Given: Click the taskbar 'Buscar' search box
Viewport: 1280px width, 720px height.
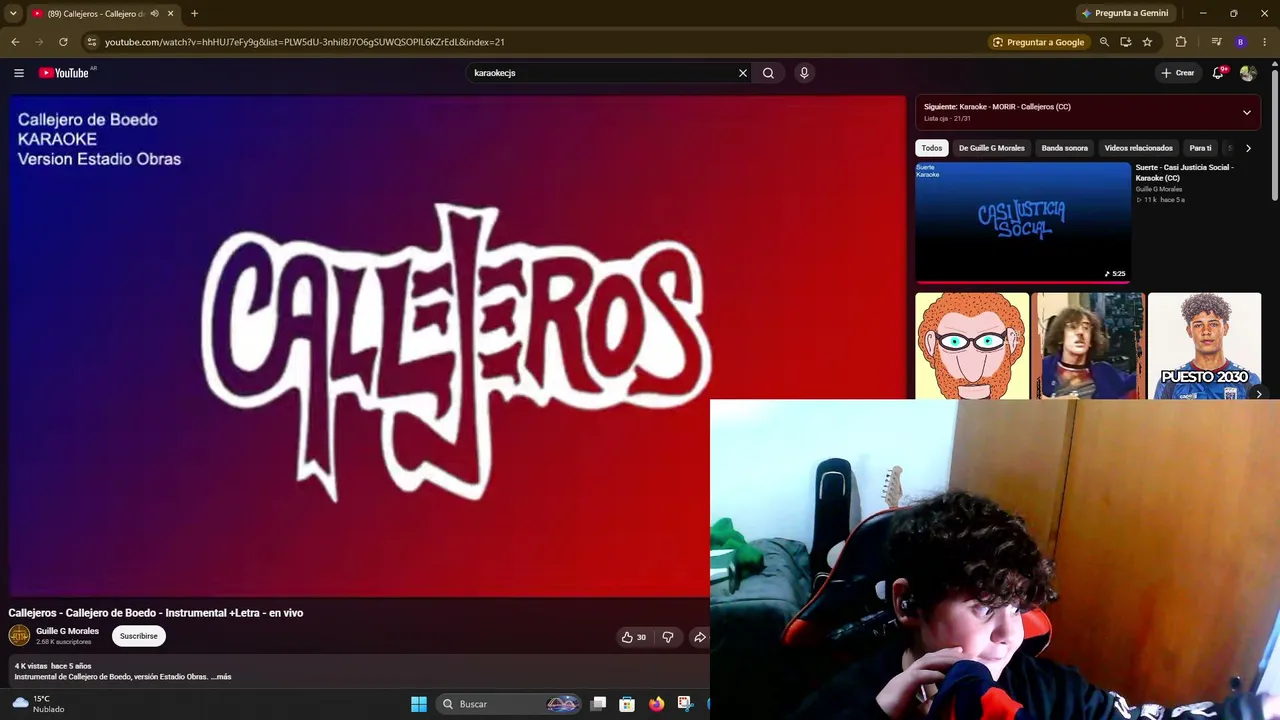Looking at the screenshot, I should click(x=510, y=704).
